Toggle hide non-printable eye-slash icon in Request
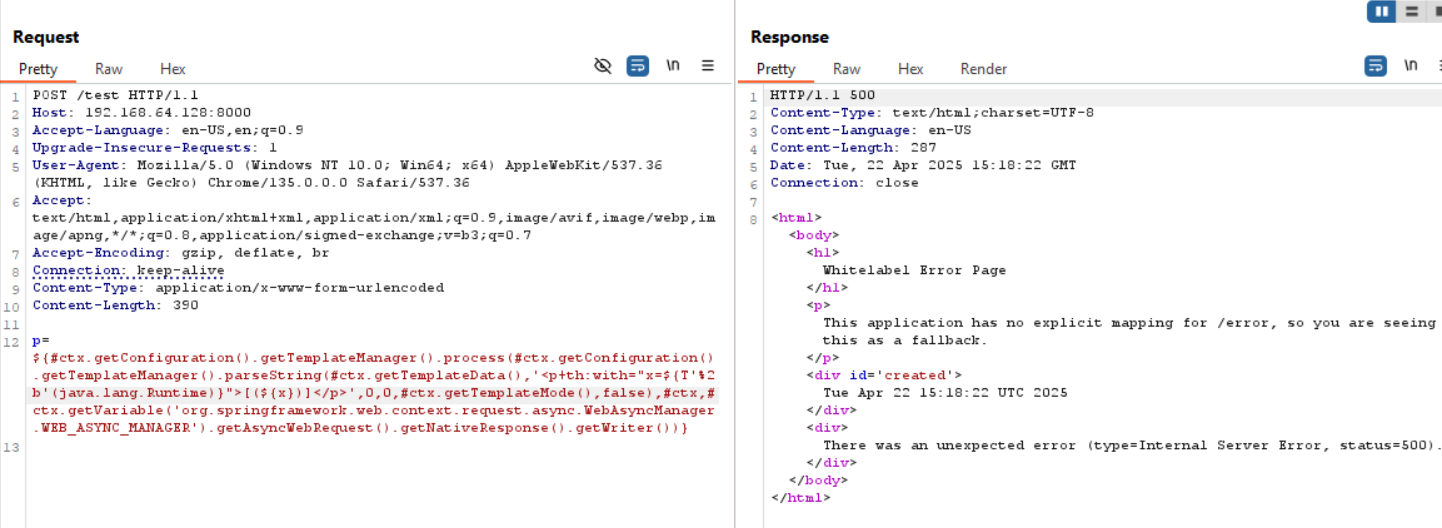Screen dimensions: 1442x528 point(602,66)
